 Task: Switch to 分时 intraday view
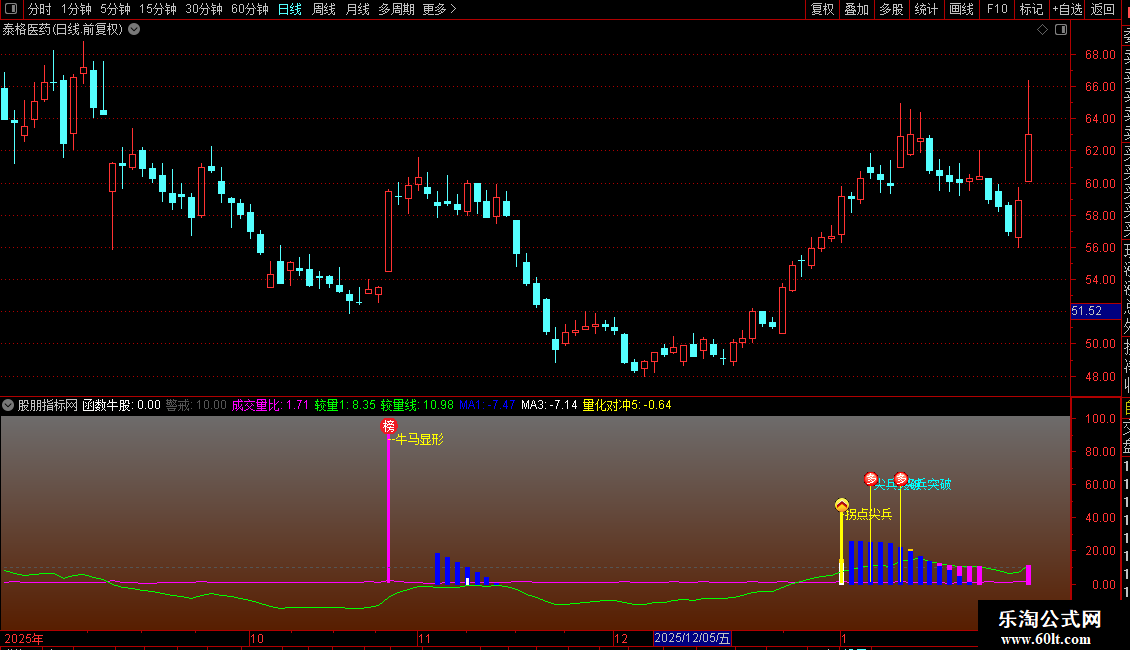pyautogui.click(x=40, y=9)
